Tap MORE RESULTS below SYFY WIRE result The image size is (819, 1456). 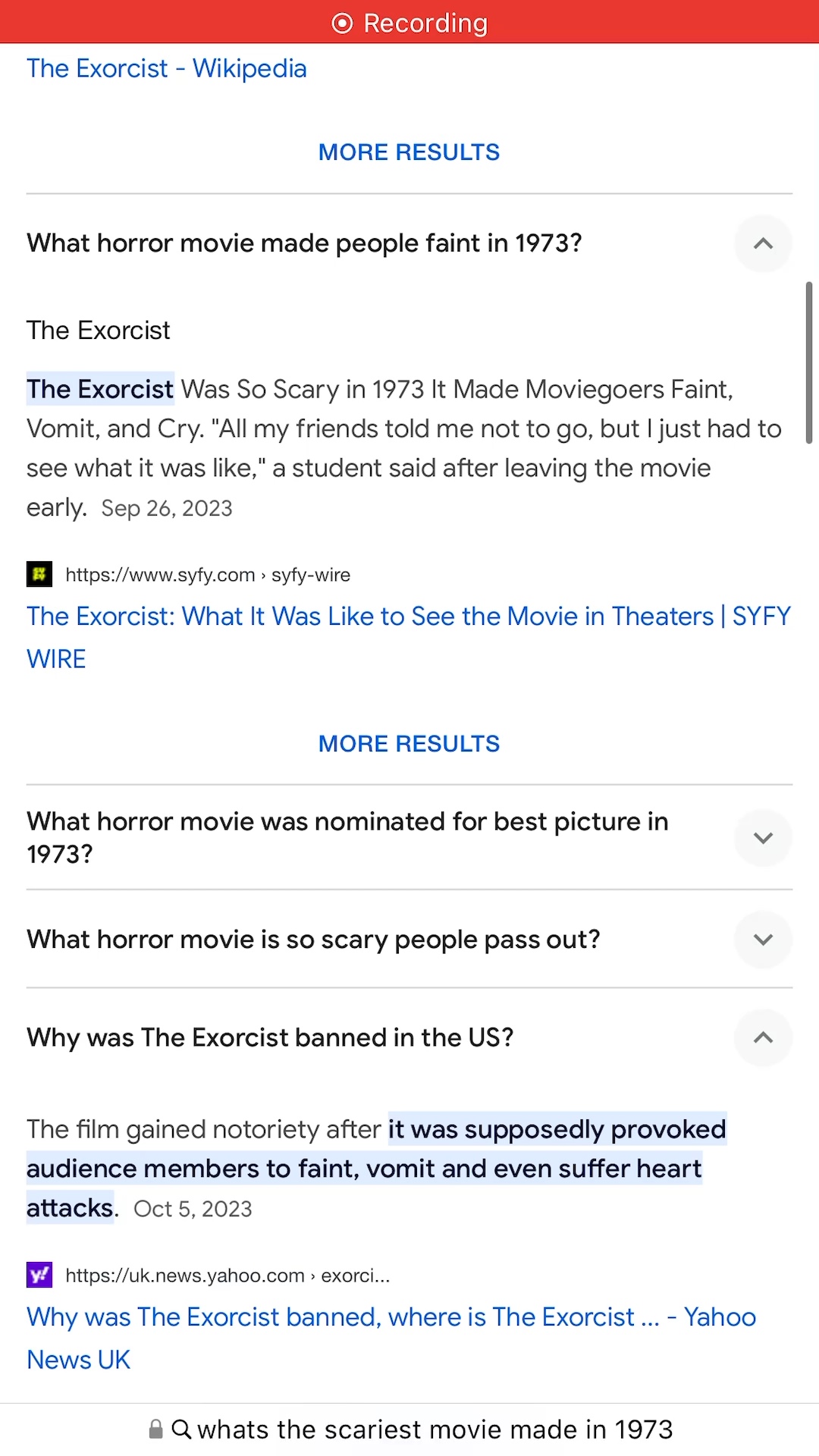click(409, 744)
